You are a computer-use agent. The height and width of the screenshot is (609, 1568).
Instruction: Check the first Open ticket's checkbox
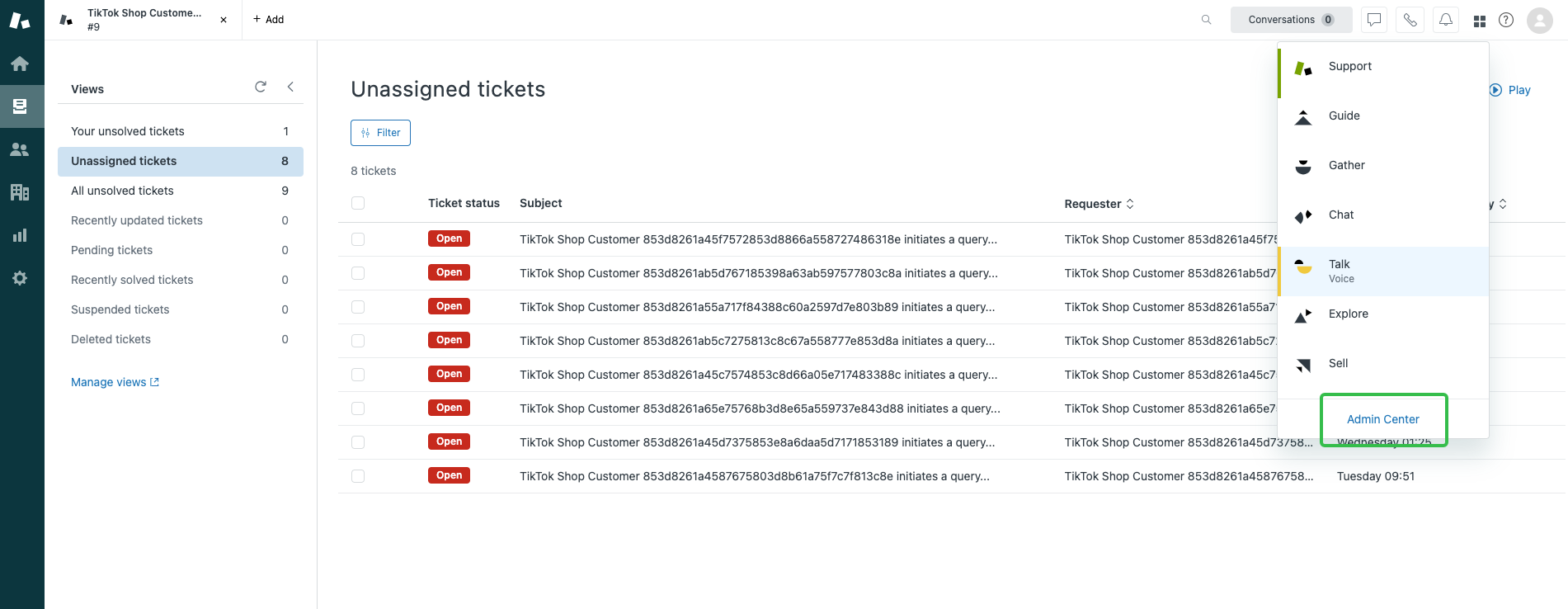358,239
